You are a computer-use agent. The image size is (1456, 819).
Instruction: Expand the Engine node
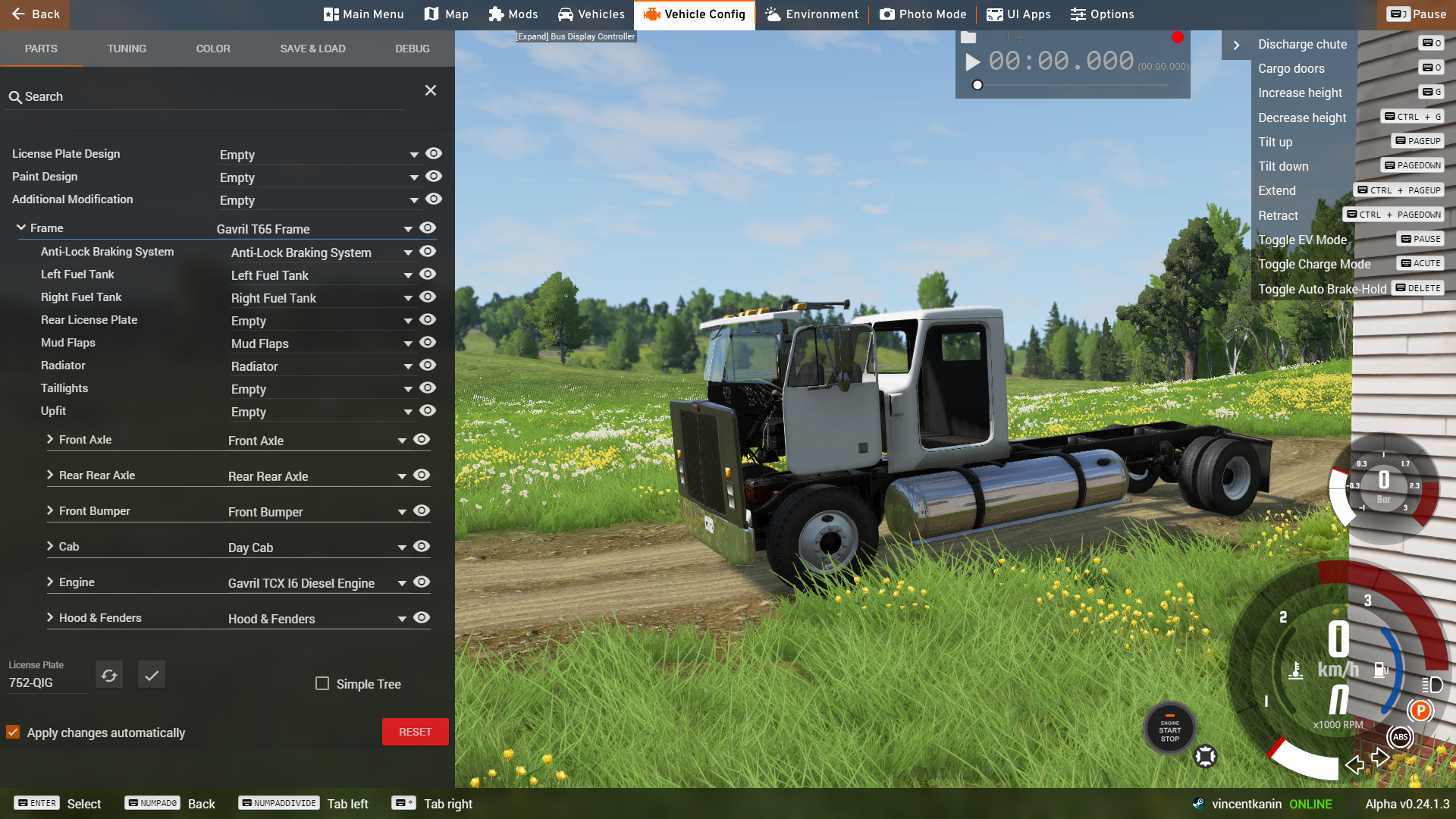tap(50, 582)
